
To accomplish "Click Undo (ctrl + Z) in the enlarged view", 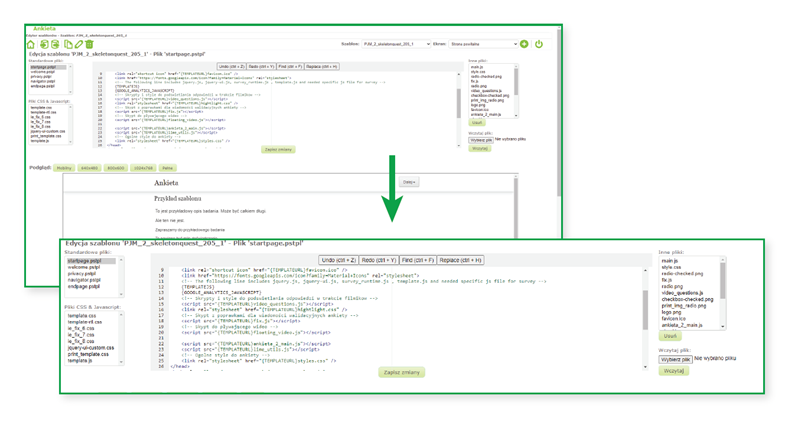I will click(338, 260).
